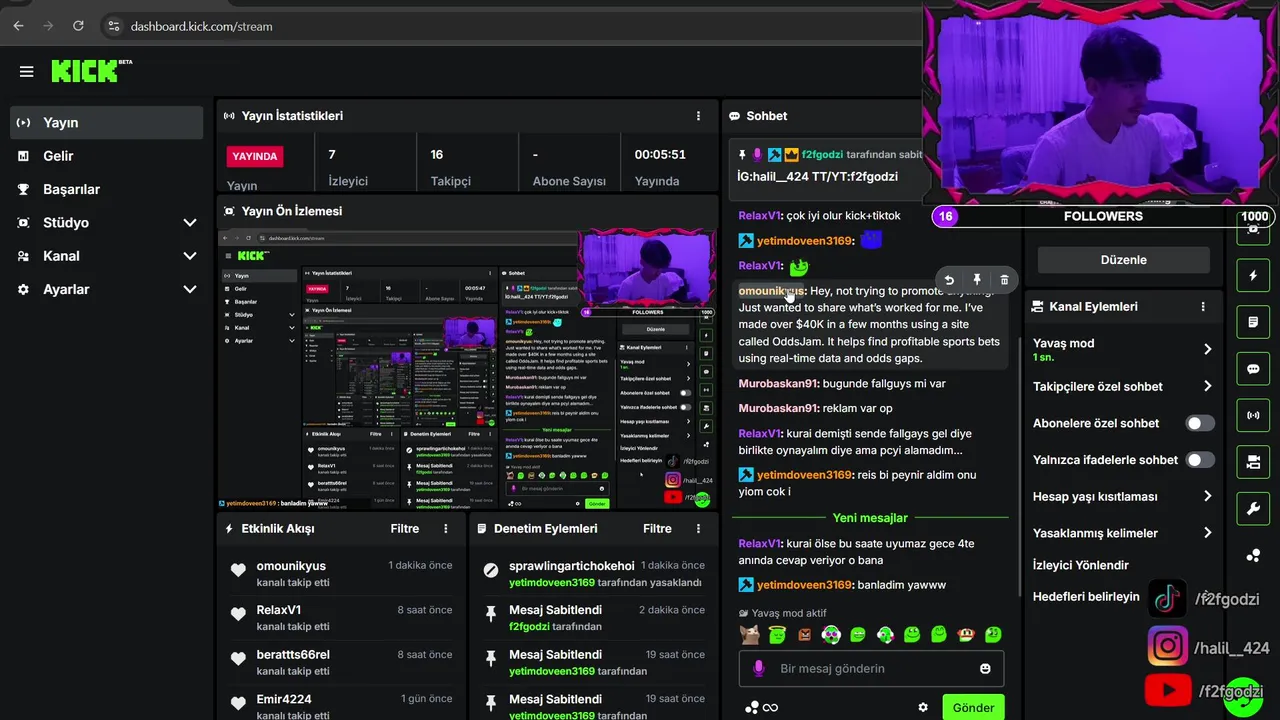Click username omounikyus in chat
The image size is (1280, 720).
pyautogui.click(x=772, y=291)
